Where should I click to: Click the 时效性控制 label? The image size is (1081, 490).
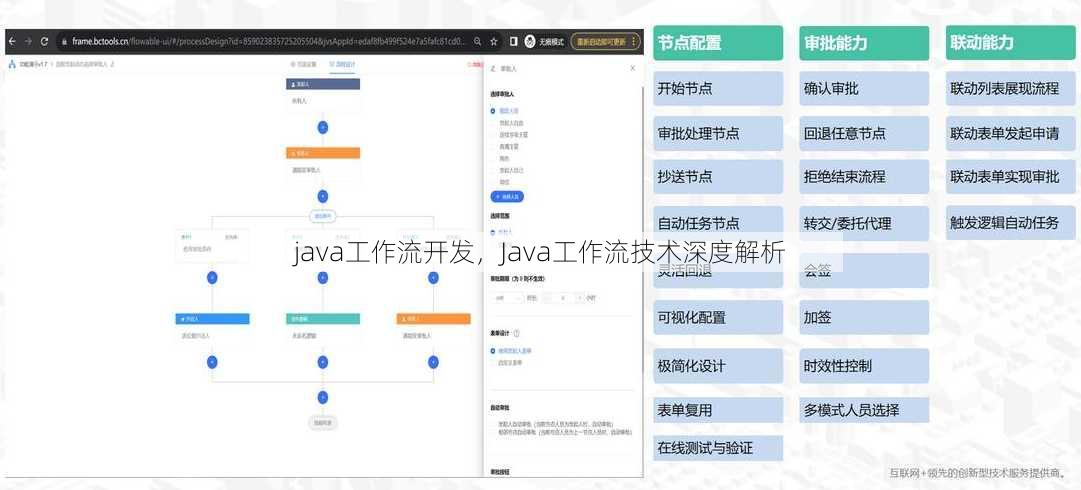pos(838,366)
